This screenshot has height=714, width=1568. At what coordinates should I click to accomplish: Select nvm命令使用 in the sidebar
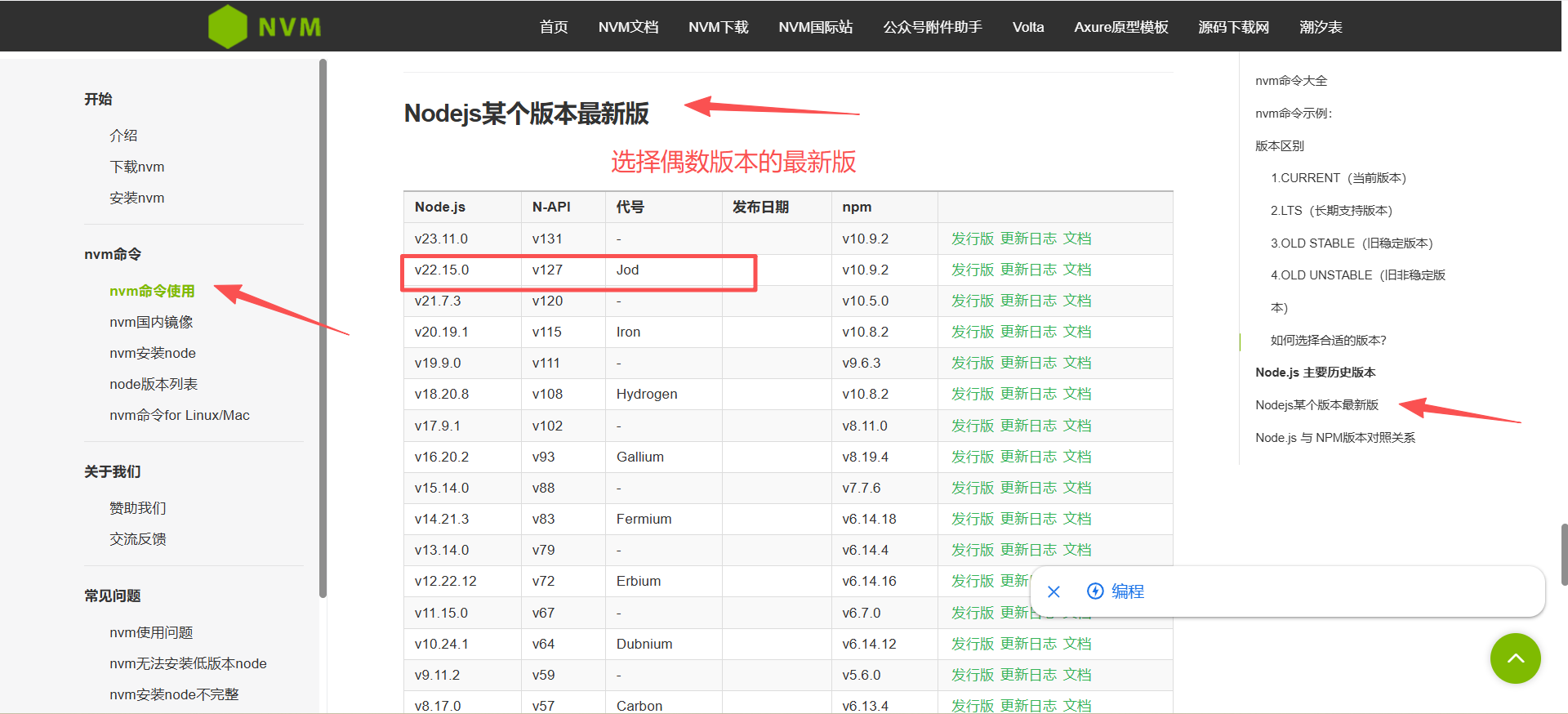coord(152,291)
